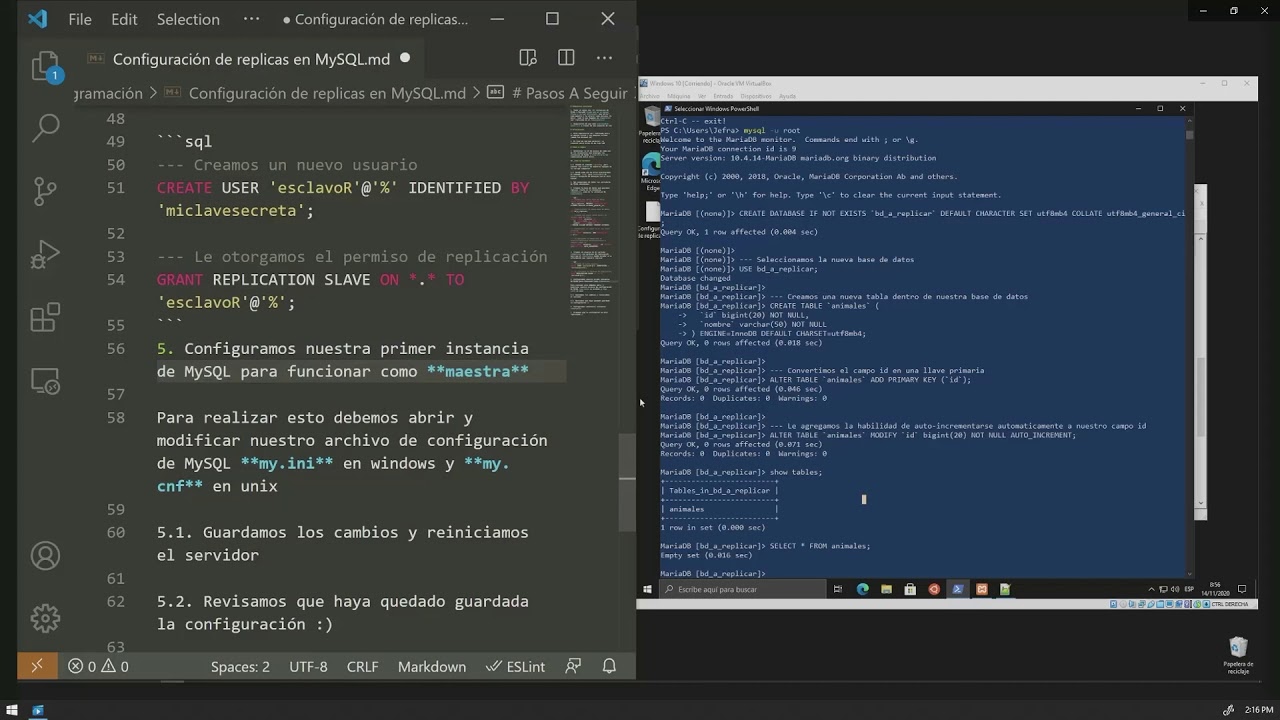Viewport: 1280px width, 720px height.
Task: Open Source Control view in activity bar
Action: tap(45, 190)
